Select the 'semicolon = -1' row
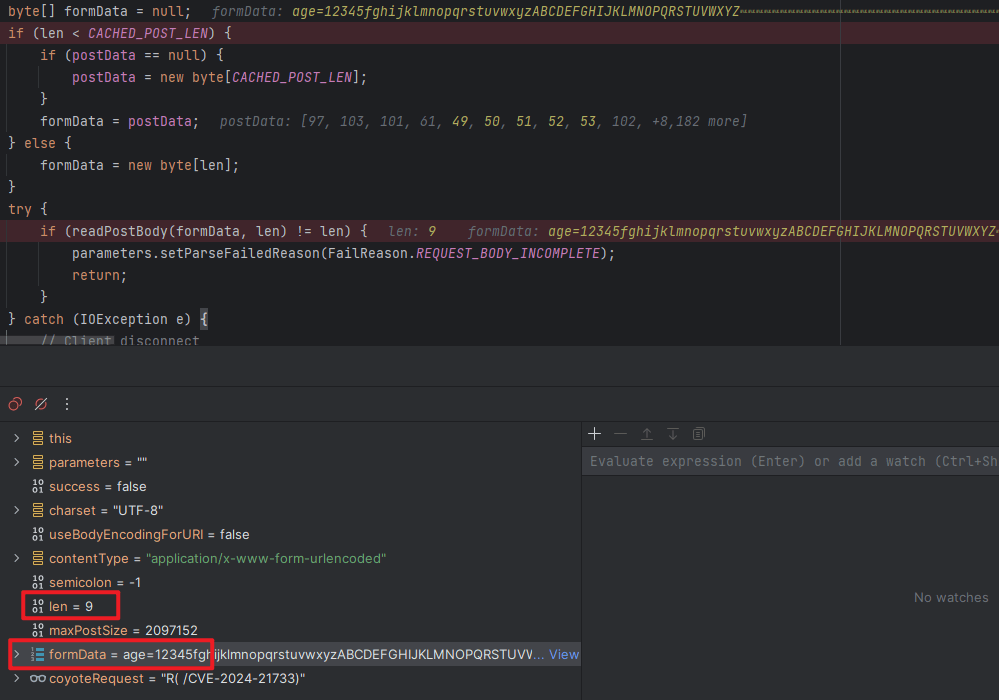 [x=291, y=582]
